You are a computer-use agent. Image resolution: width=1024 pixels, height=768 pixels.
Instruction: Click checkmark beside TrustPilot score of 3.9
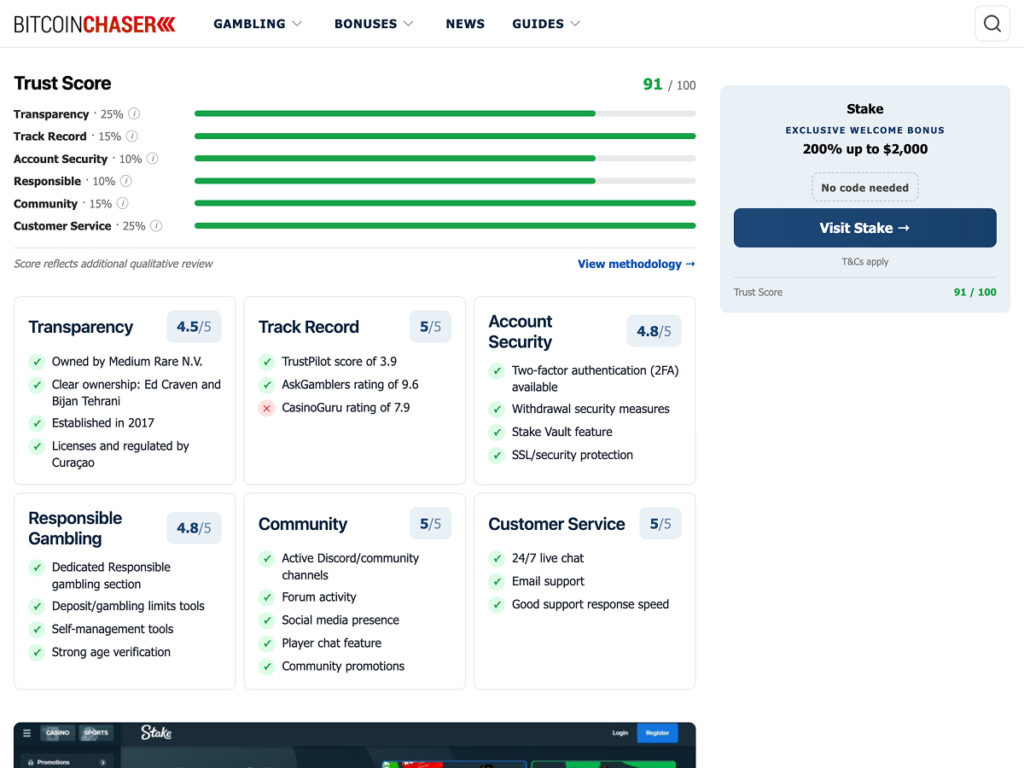(266, 362)
